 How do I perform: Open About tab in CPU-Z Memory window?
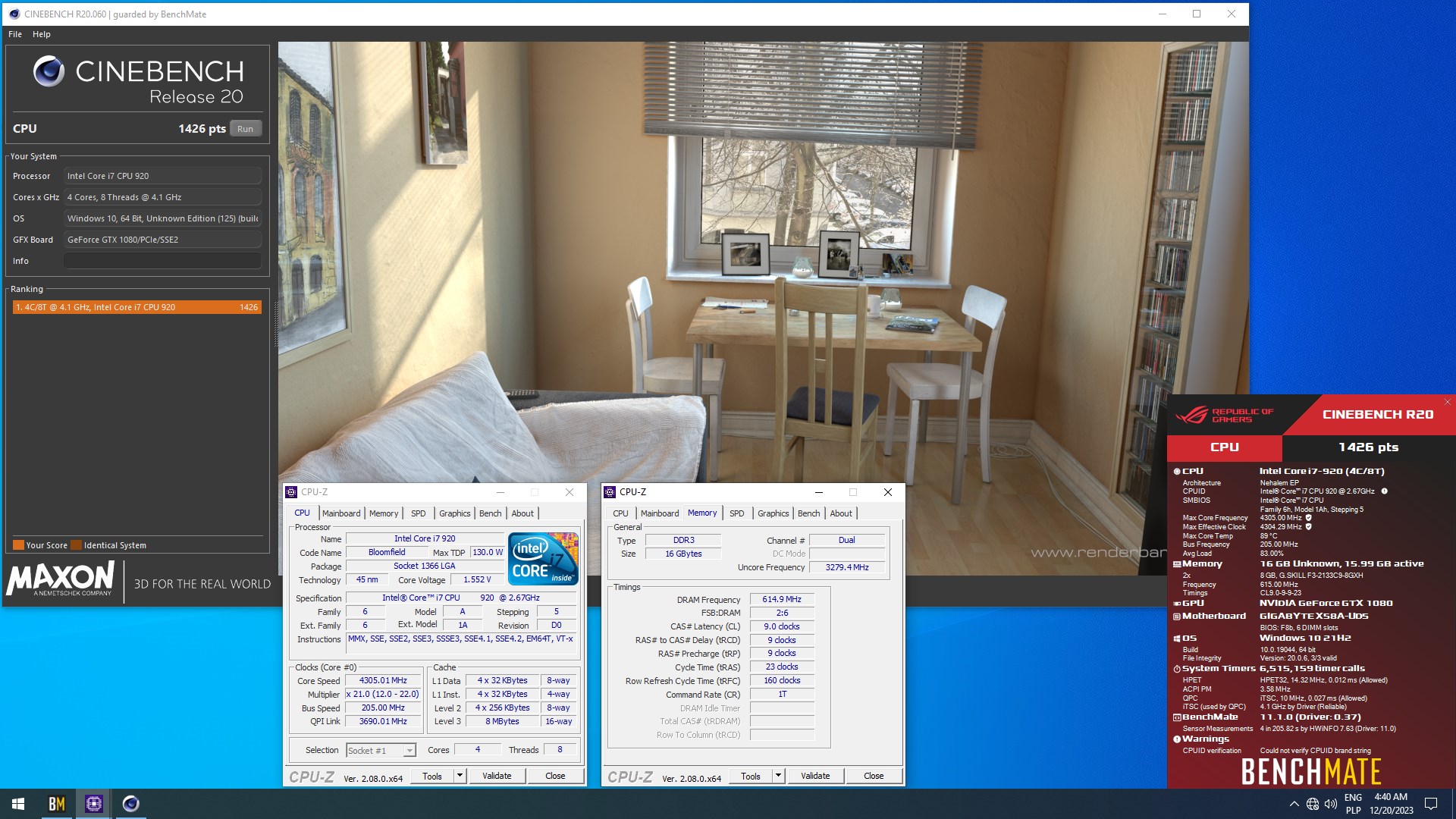pos(841,513)
